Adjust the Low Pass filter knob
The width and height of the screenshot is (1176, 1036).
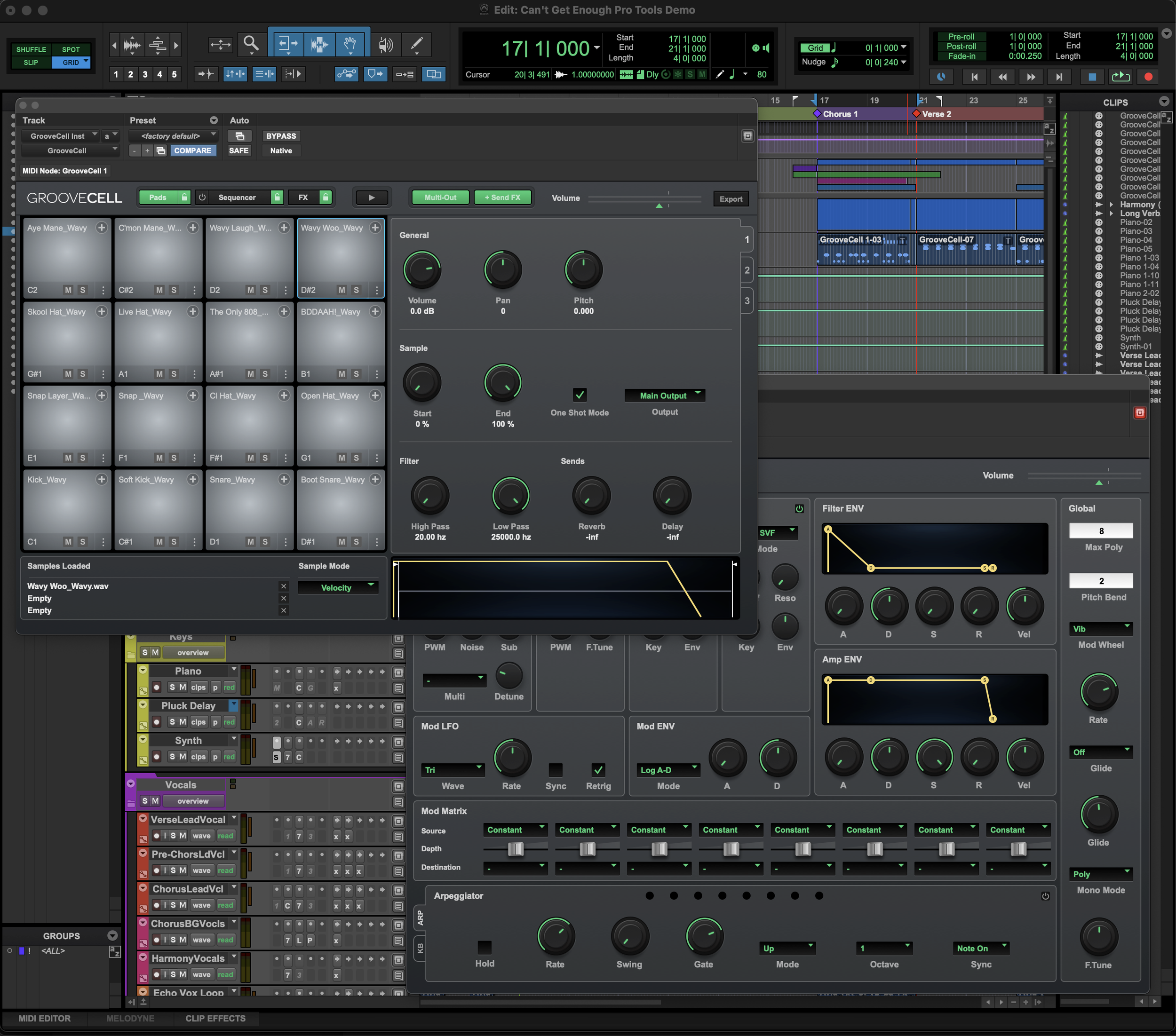(x=510, y=495)
